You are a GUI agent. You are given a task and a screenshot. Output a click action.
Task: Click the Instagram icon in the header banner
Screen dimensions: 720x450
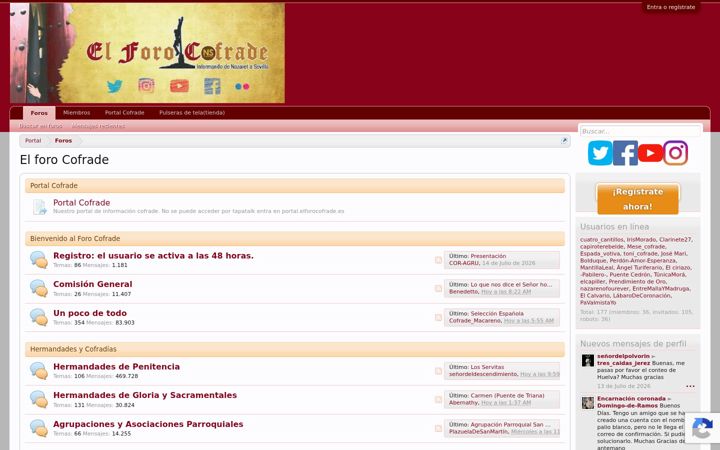[146, 85]
